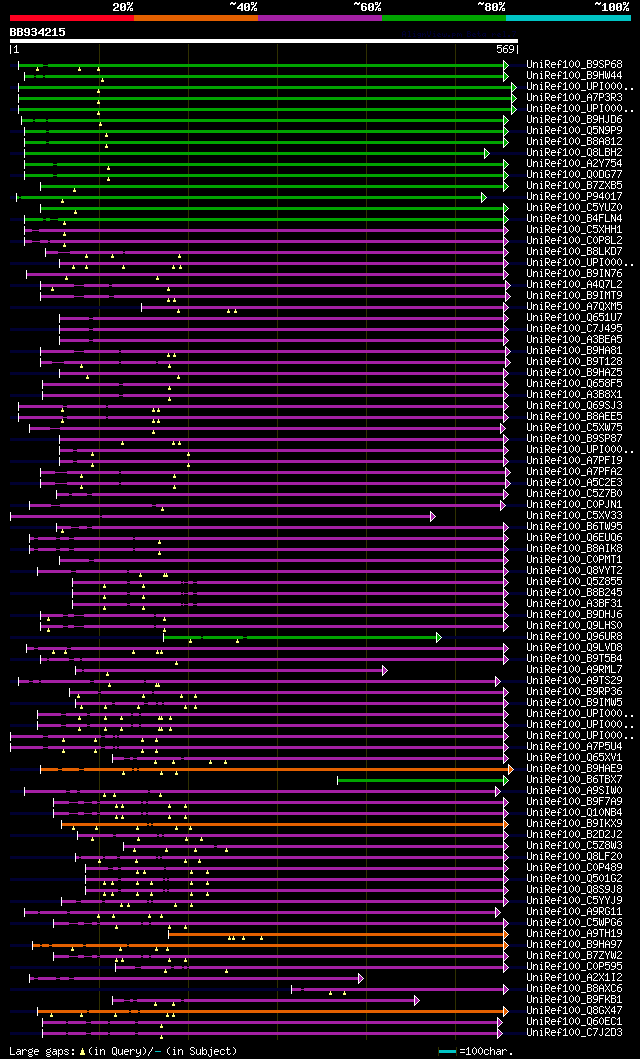The height and width of the screenshot is (1059, 640).
Task: Click the white BB934215 query bar
Action: pyautogui.click(x=263, y=41)
